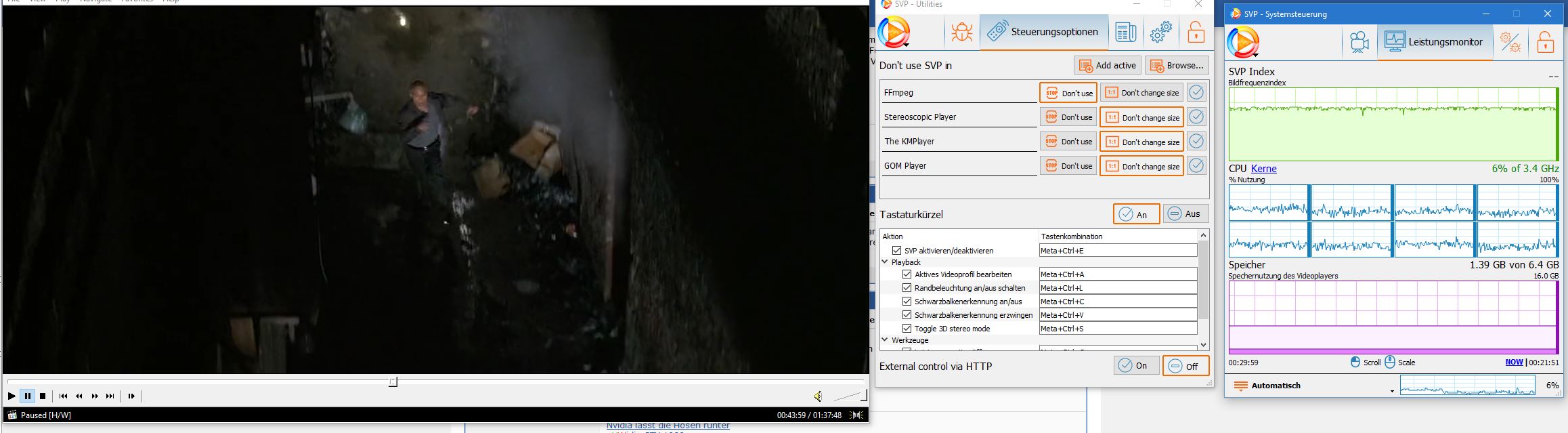
Task: Toggle Don't change size for GOM Player
Action: (1141, 166)
